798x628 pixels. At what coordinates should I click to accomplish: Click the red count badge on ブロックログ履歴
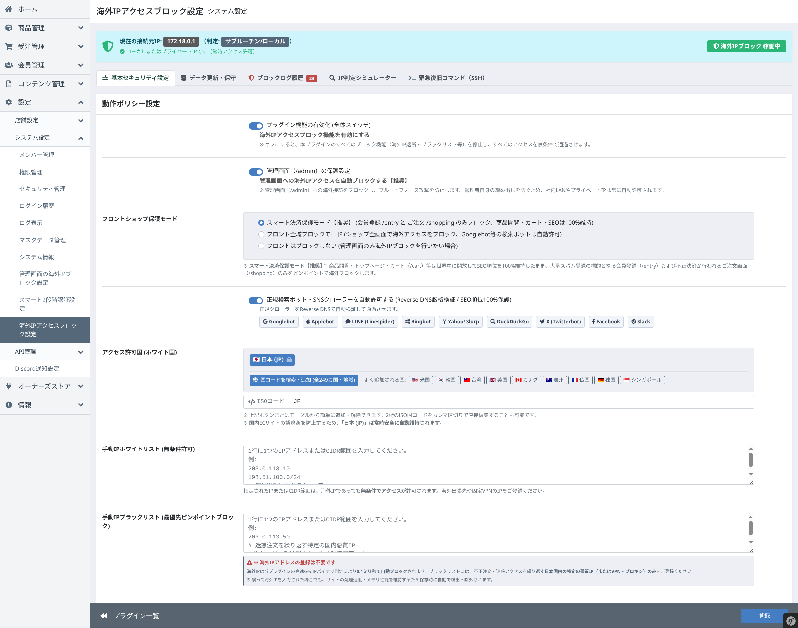pyautogui.click(x=311, y=78)
